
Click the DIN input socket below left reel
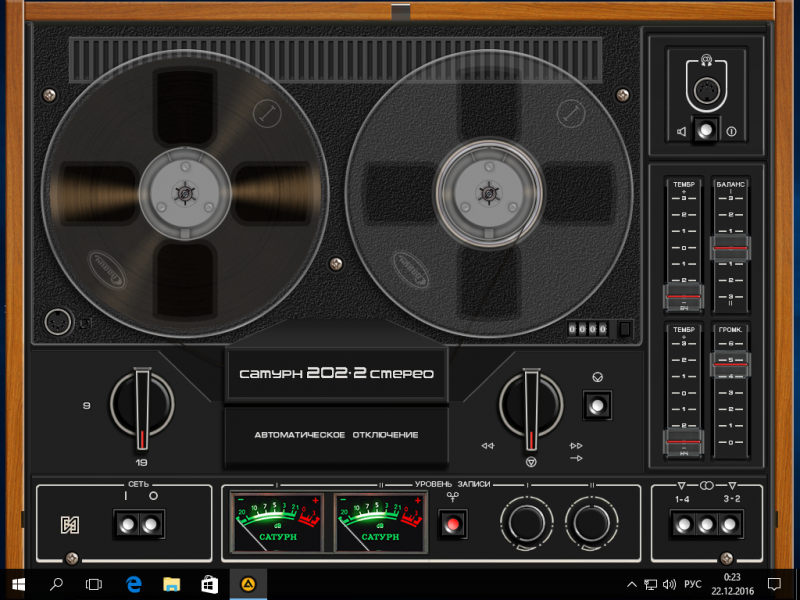58,322
